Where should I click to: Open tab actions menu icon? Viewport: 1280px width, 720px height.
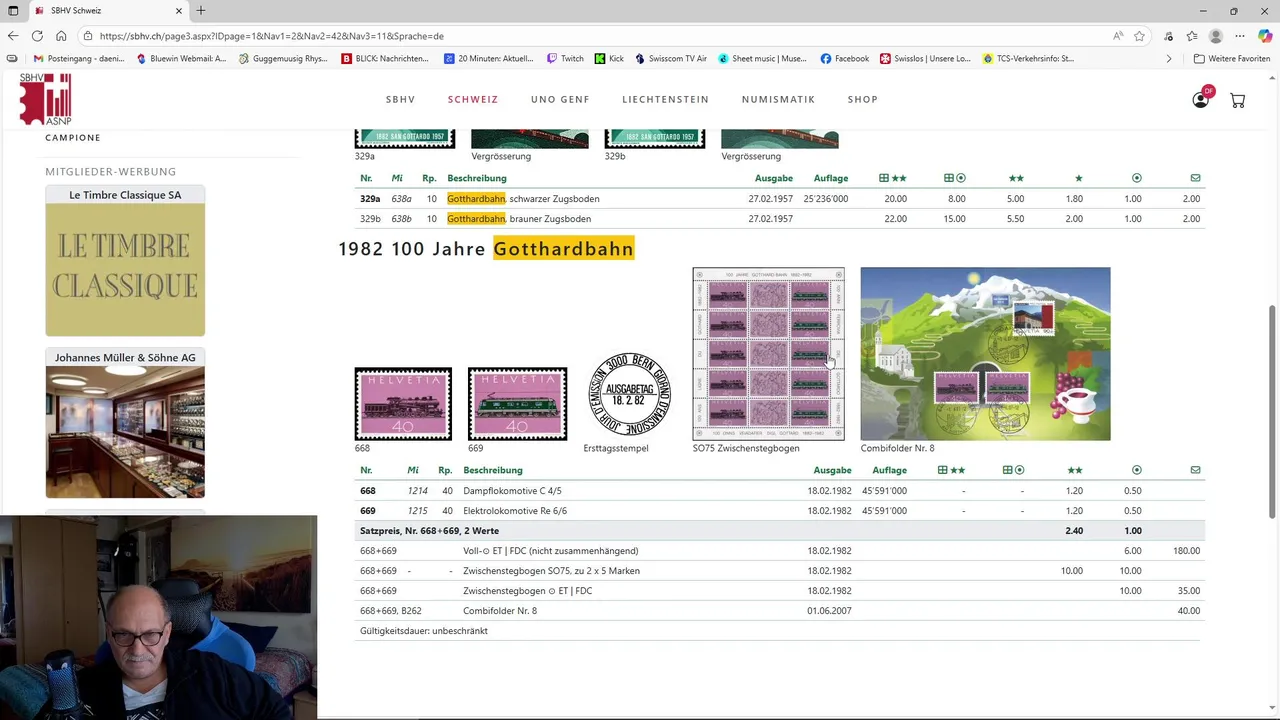(13, 11)
